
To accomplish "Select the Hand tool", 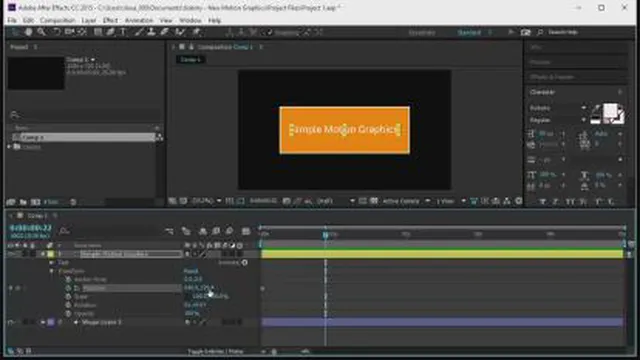I will click(x=29, y=32).
